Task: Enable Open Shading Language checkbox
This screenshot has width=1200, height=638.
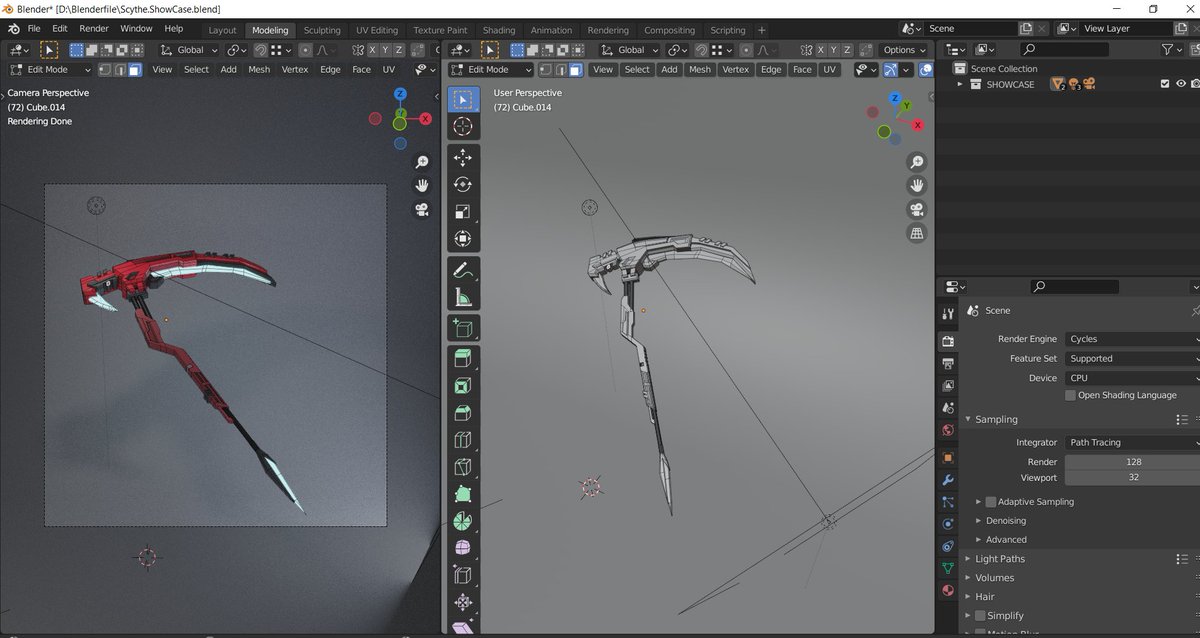Action: tap(1070, 395)
